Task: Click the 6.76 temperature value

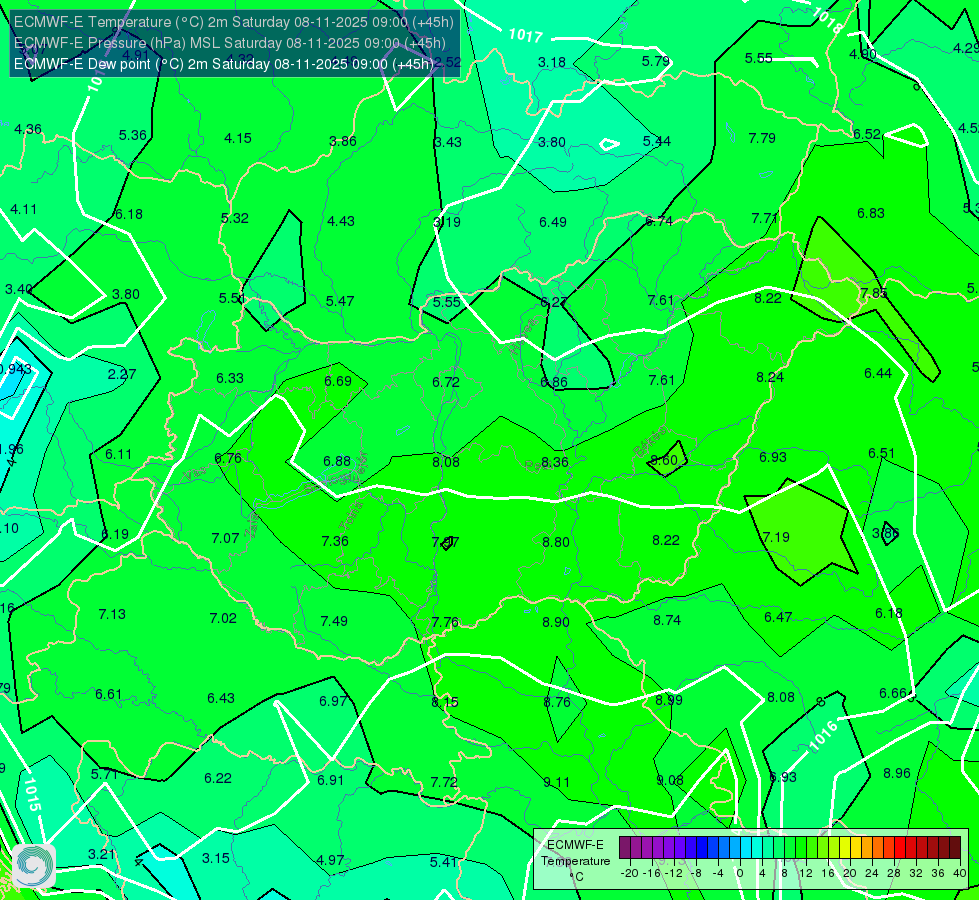Action: 228,458
